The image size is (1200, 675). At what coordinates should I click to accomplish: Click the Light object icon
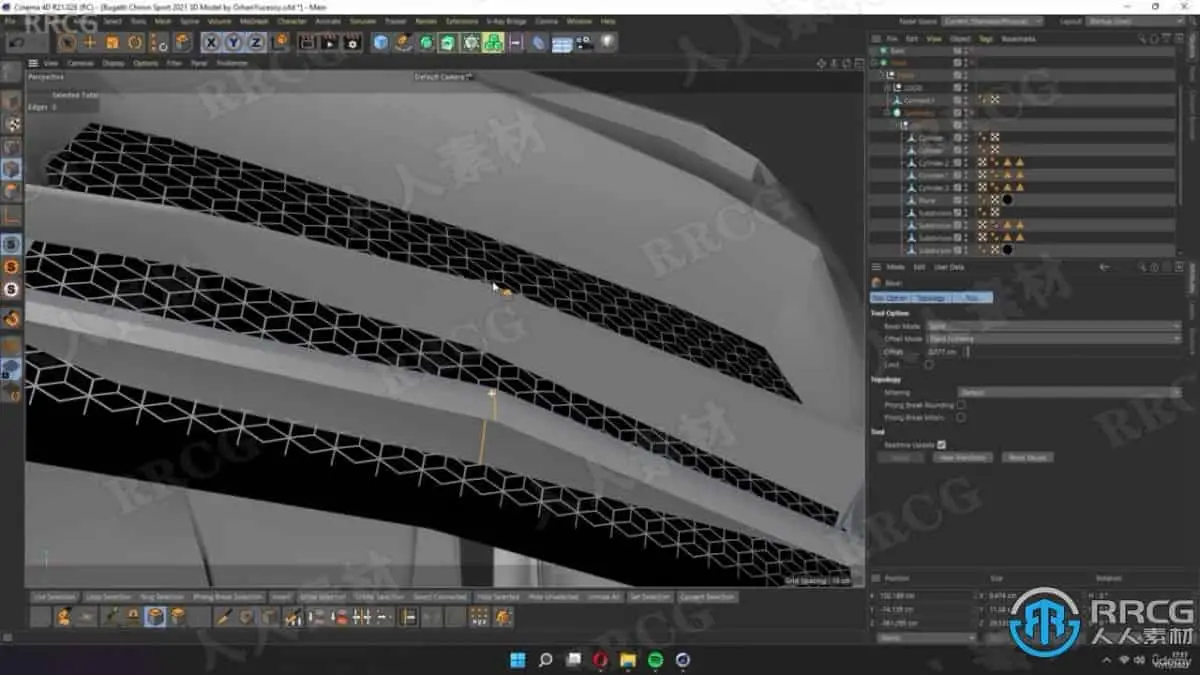tap(607, 42)
